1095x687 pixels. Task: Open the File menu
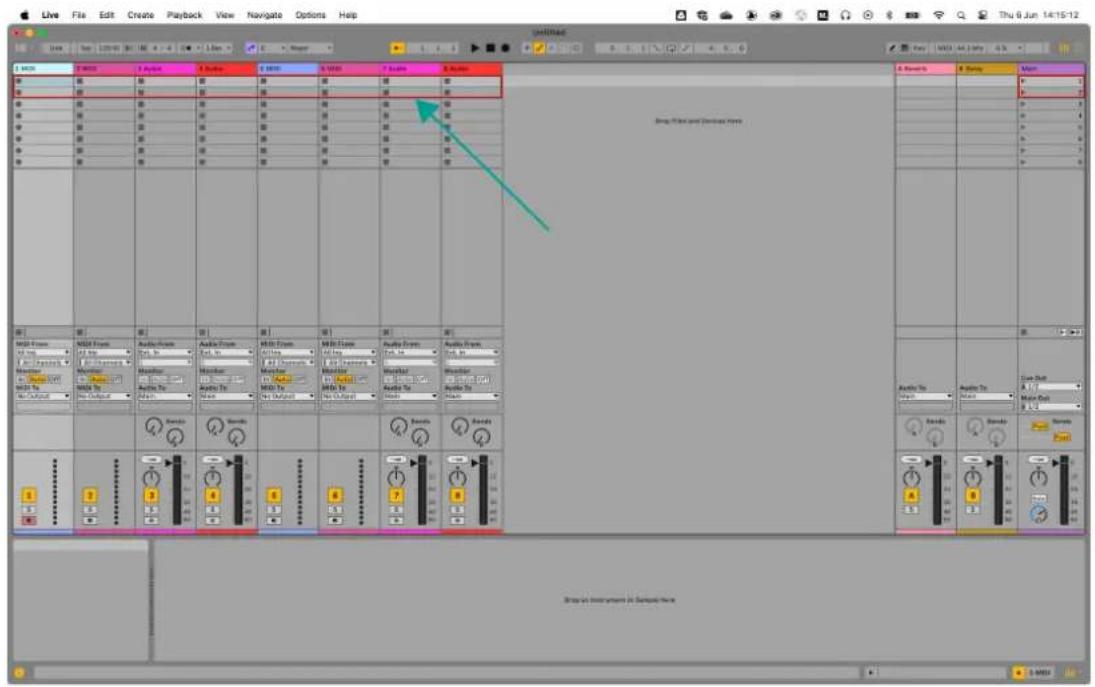pos(79,15)
